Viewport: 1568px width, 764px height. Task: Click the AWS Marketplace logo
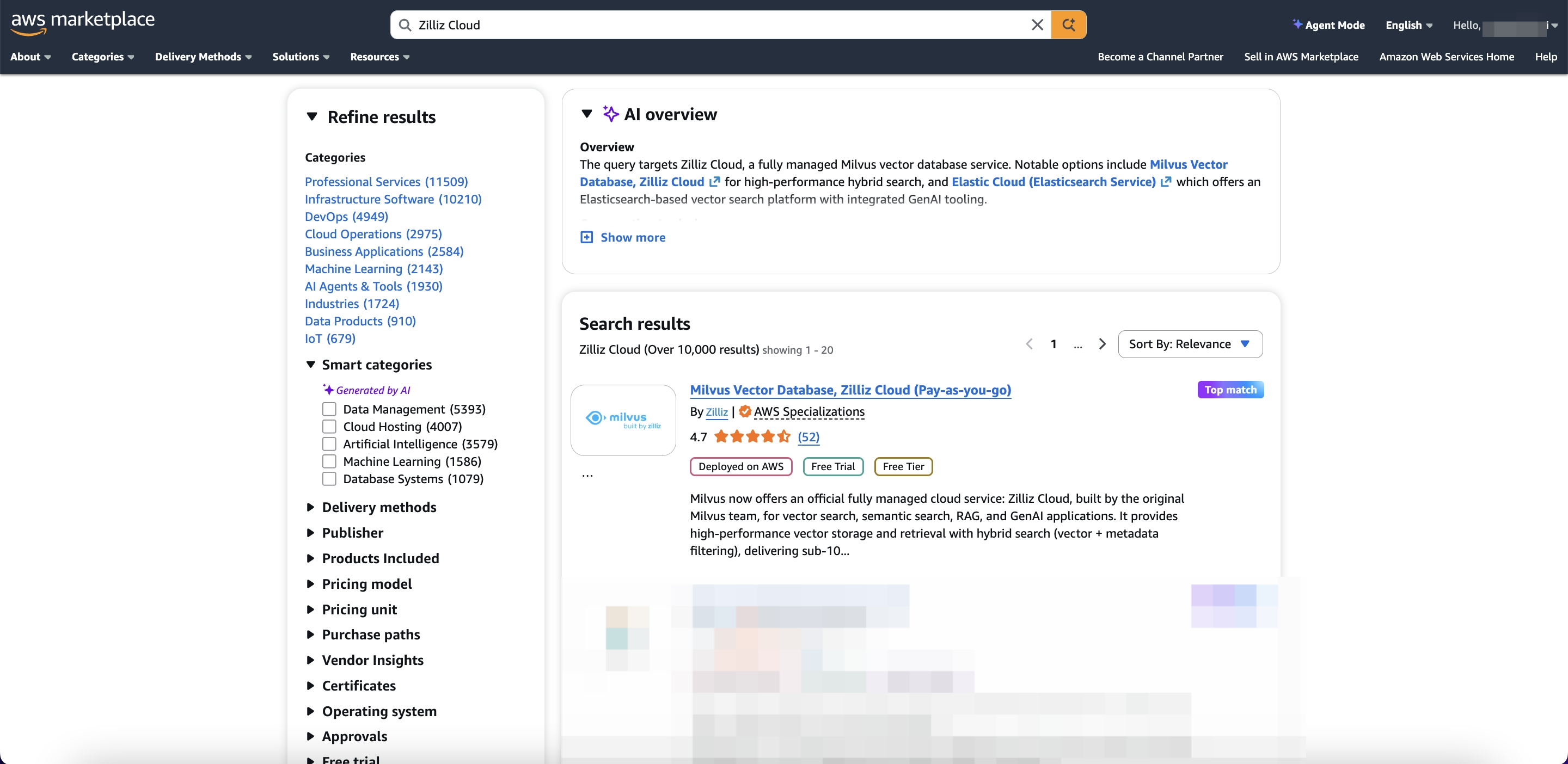83,22
